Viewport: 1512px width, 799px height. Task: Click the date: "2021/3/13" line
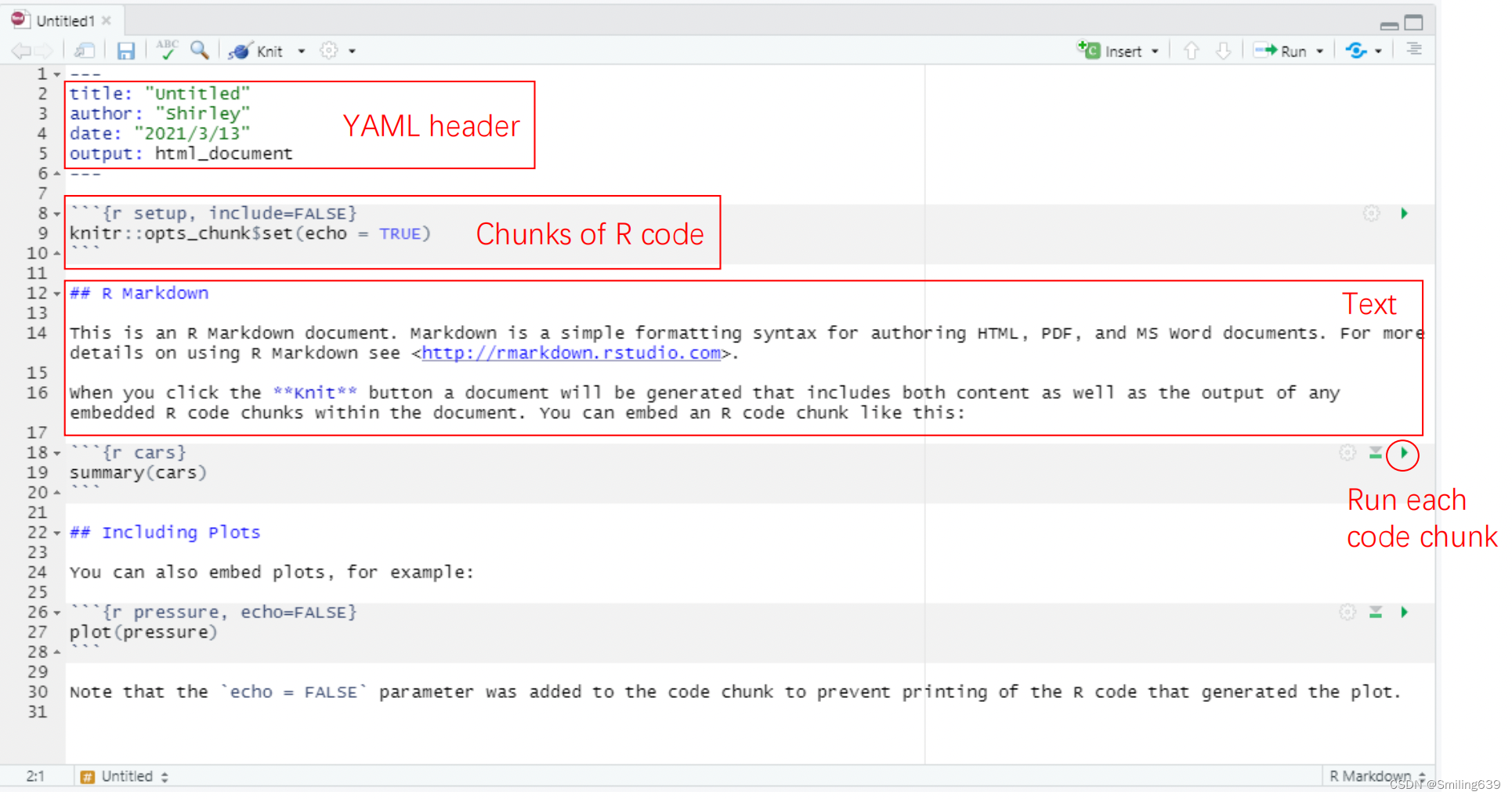pos(160,134)
